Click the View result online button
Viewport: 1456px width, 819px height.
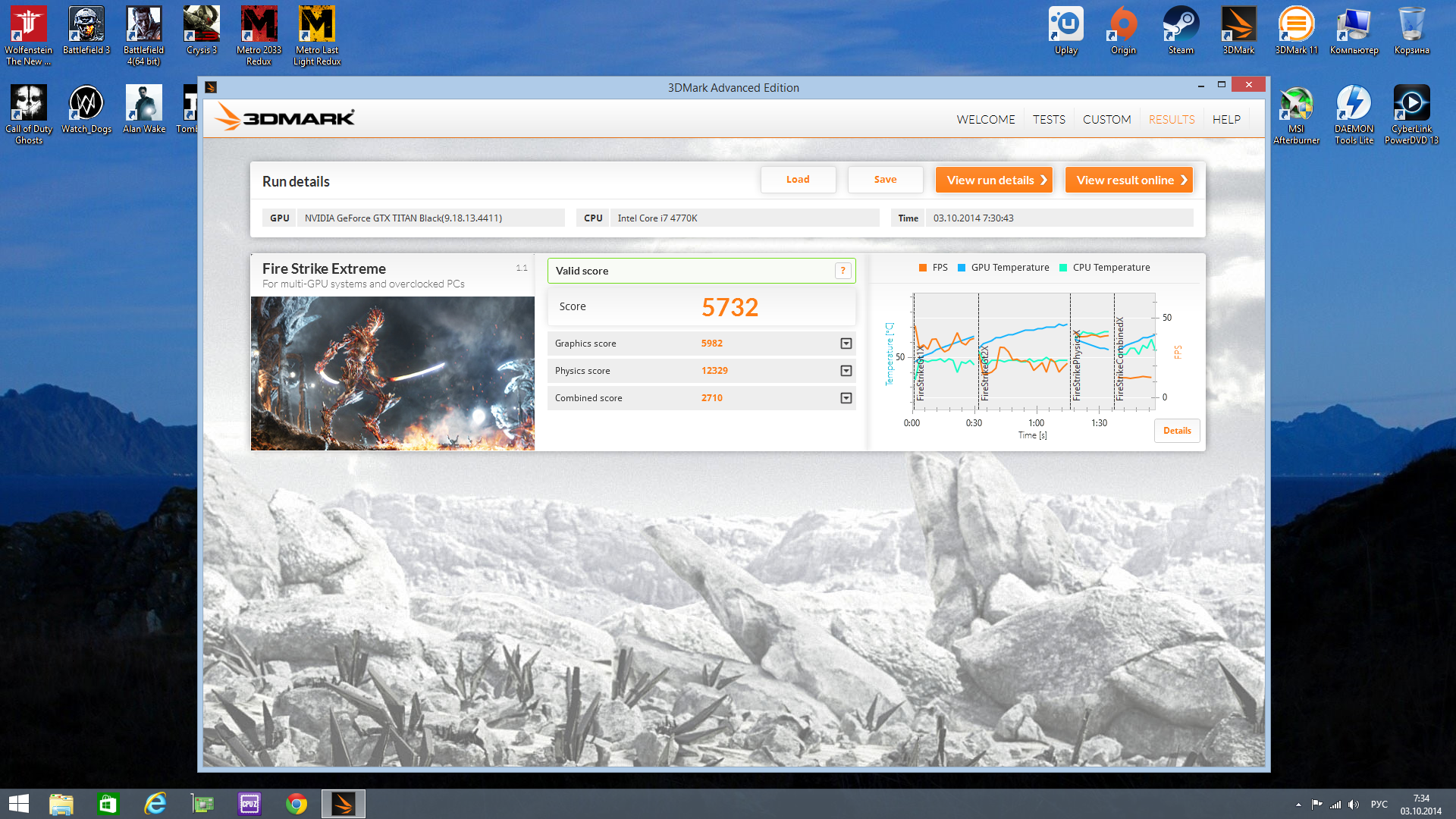coord(1129,180)
